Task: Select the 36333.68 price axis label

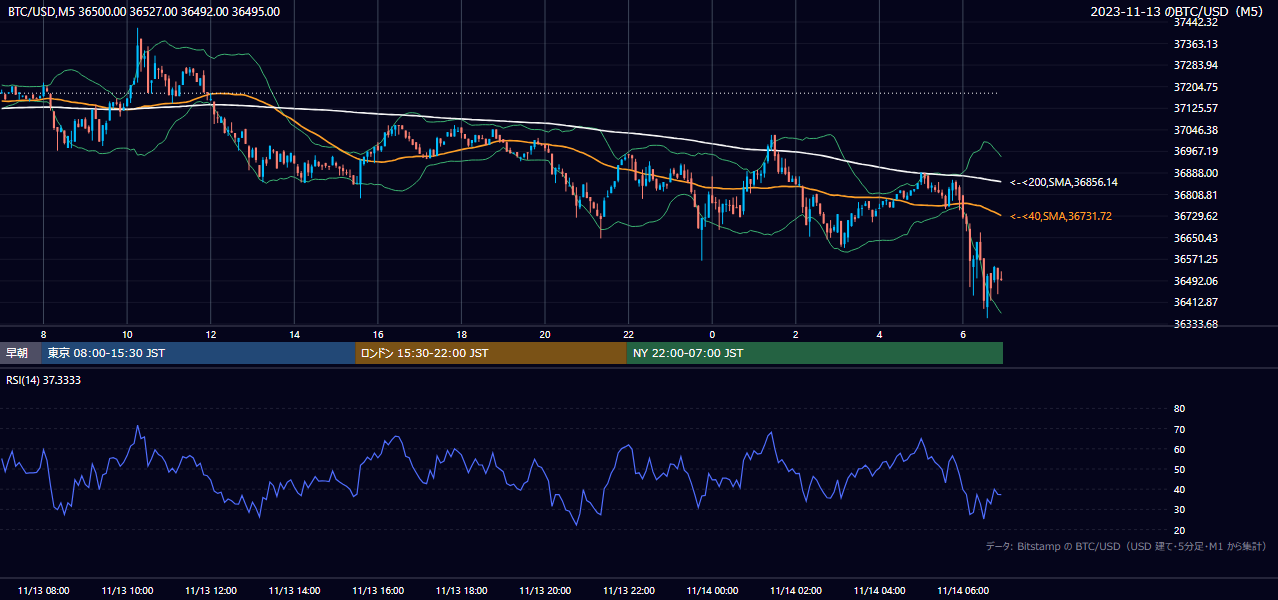Action: (1195, 324)
